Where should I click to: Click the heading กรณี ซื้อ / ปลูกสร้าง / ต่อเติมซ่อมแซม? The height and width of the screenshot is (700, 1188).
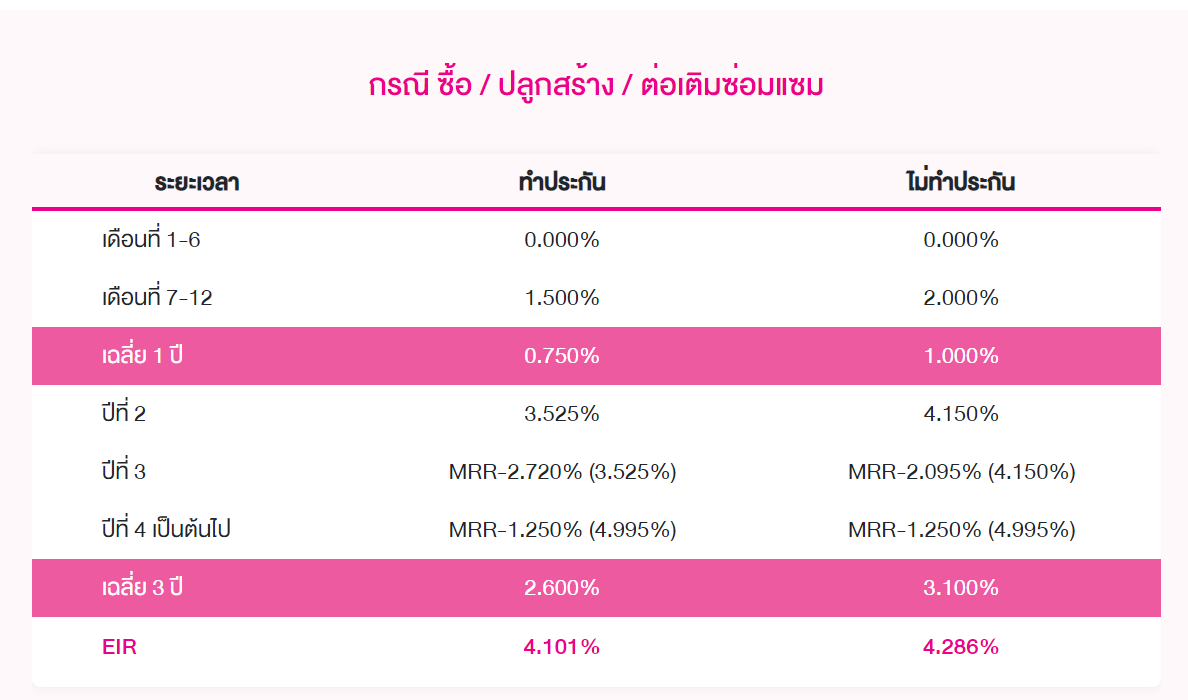pyautogui.click(x=596, y=86)
